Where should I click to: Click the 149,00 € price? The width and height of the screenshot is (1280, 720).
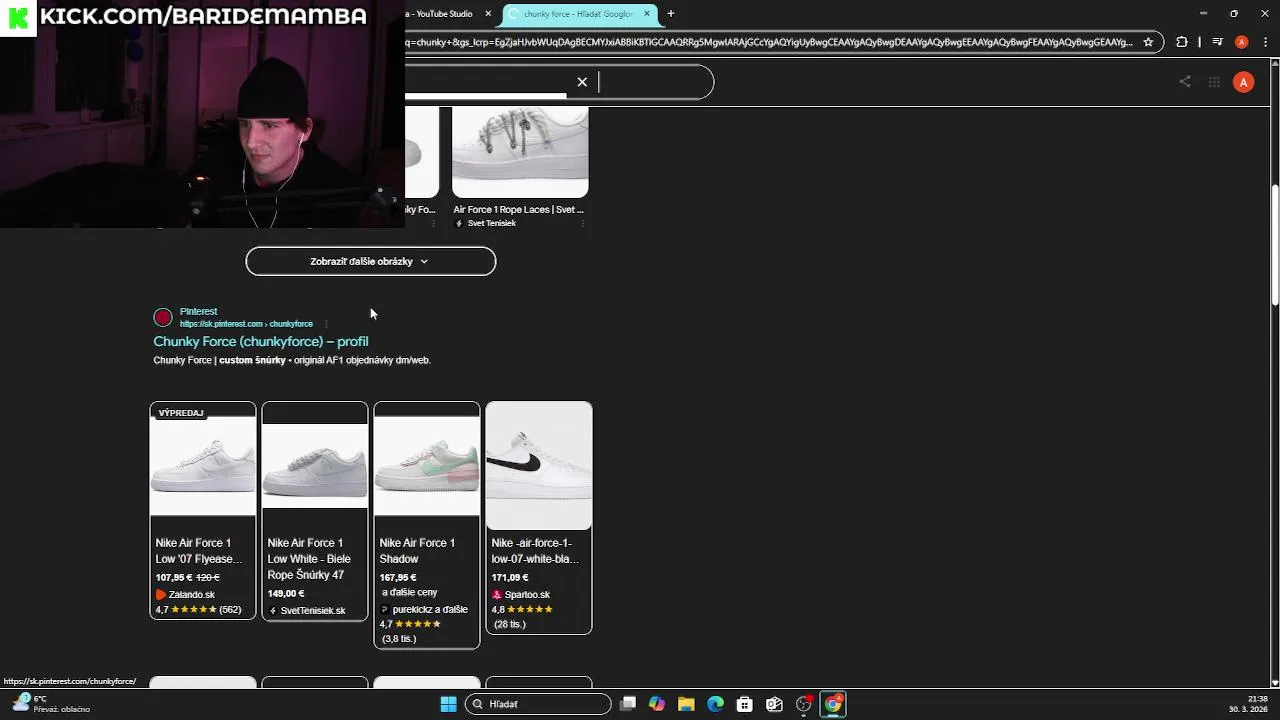pos(286,594)
